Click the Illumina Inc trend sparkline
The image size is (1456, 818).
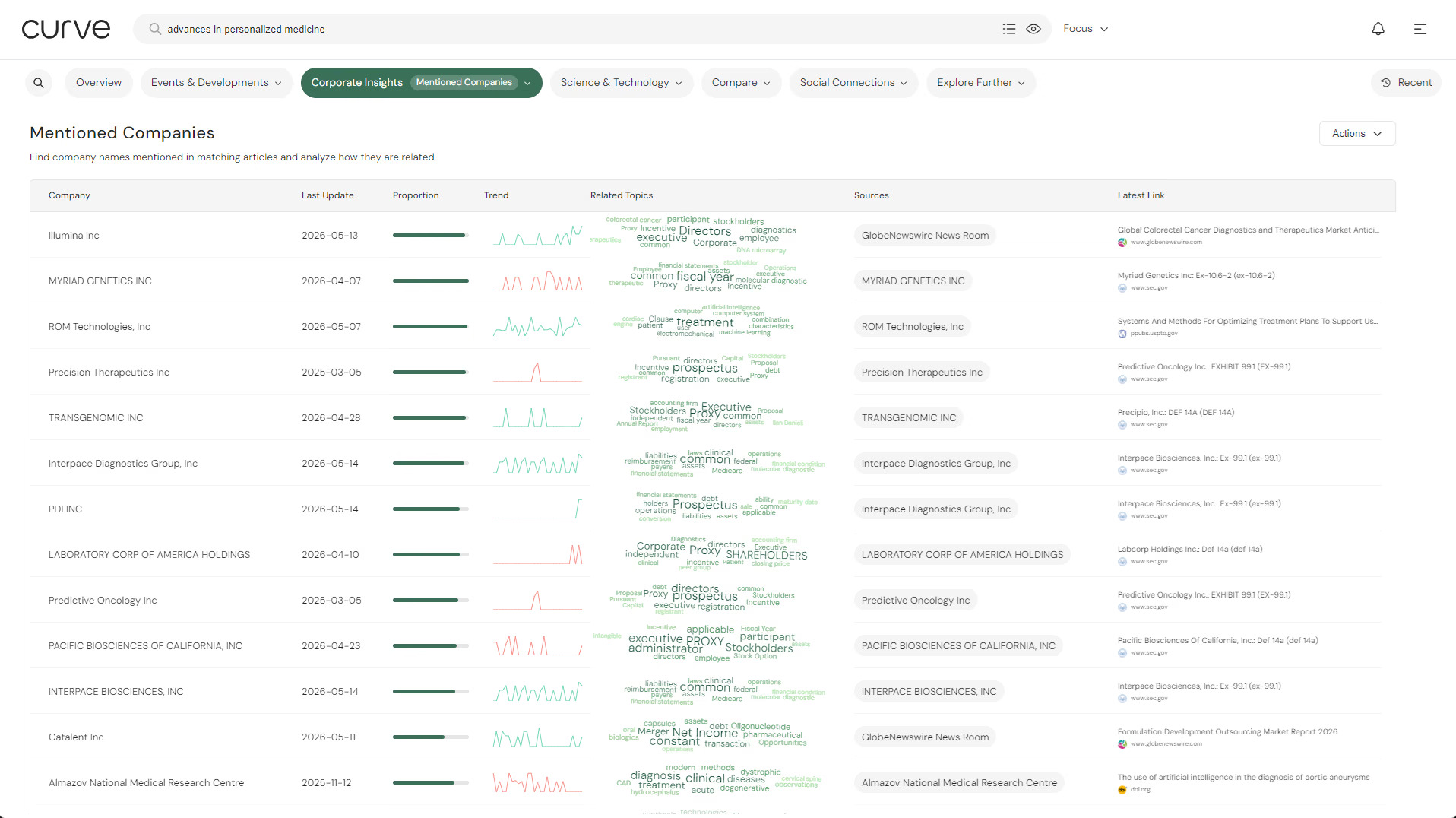[x=537, y=236]
